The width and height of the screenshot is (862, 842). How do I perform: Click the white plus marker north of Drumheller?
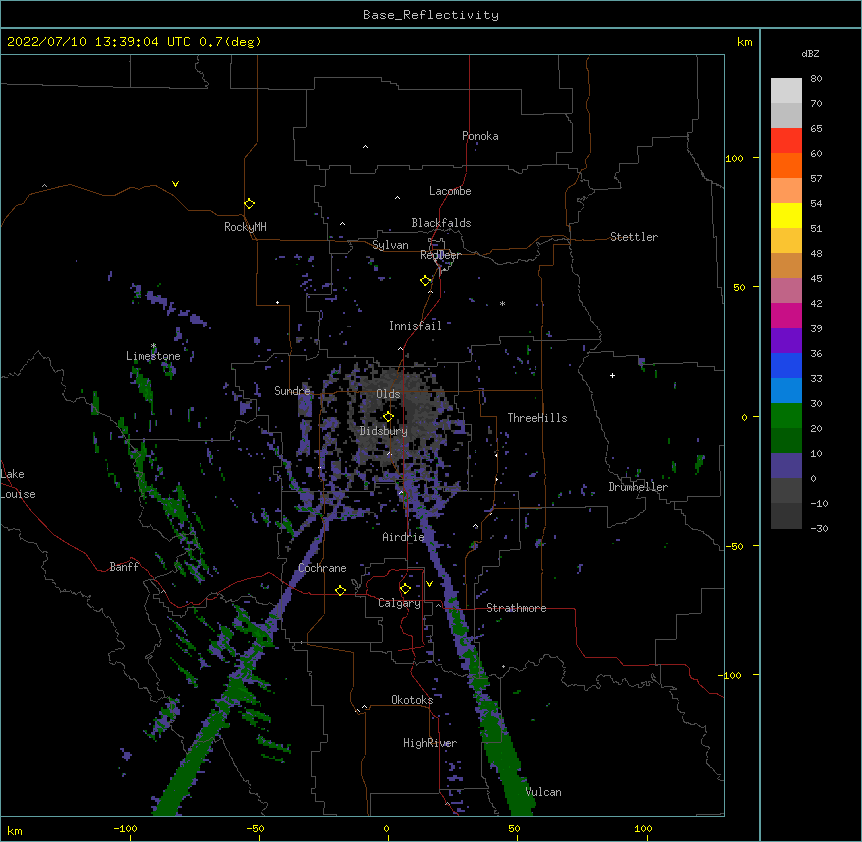point(612,375)
